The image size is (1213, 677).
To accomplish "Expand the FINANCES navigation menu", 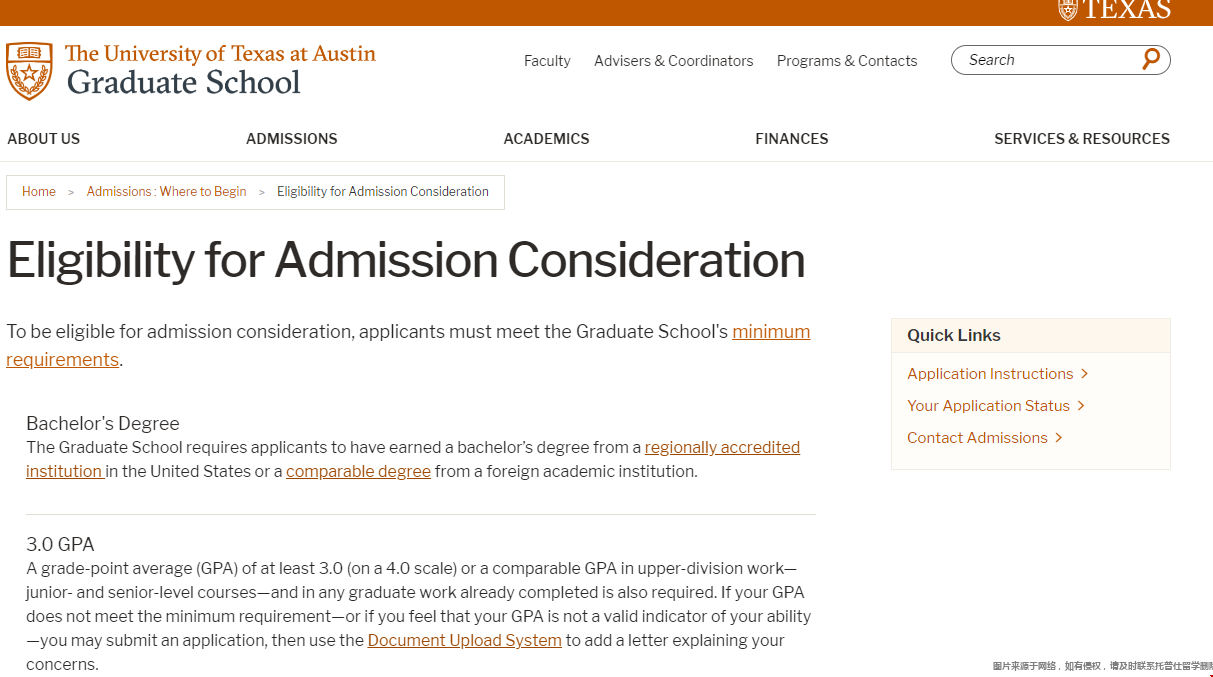I will [x=792, y=139].
